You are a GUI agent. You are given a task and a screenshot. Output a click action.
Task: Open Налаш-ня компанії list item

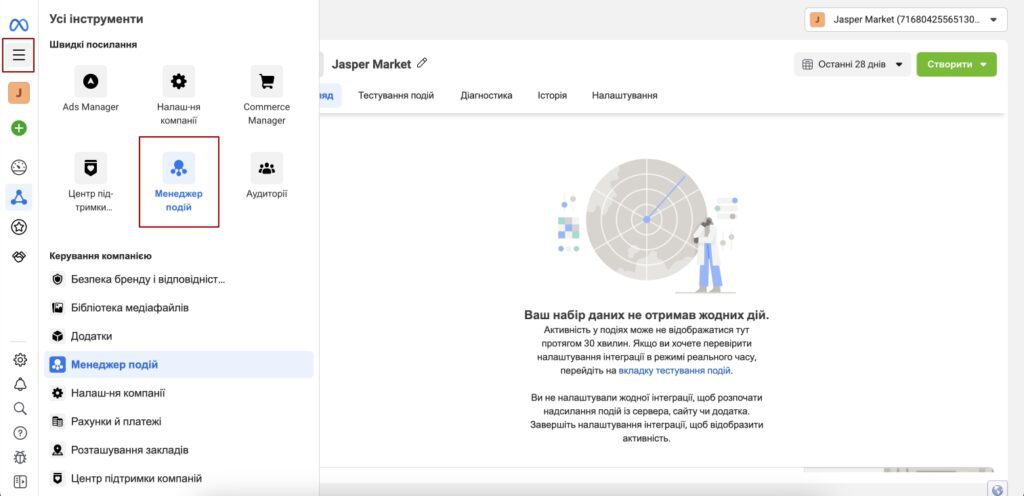[179, 394]
